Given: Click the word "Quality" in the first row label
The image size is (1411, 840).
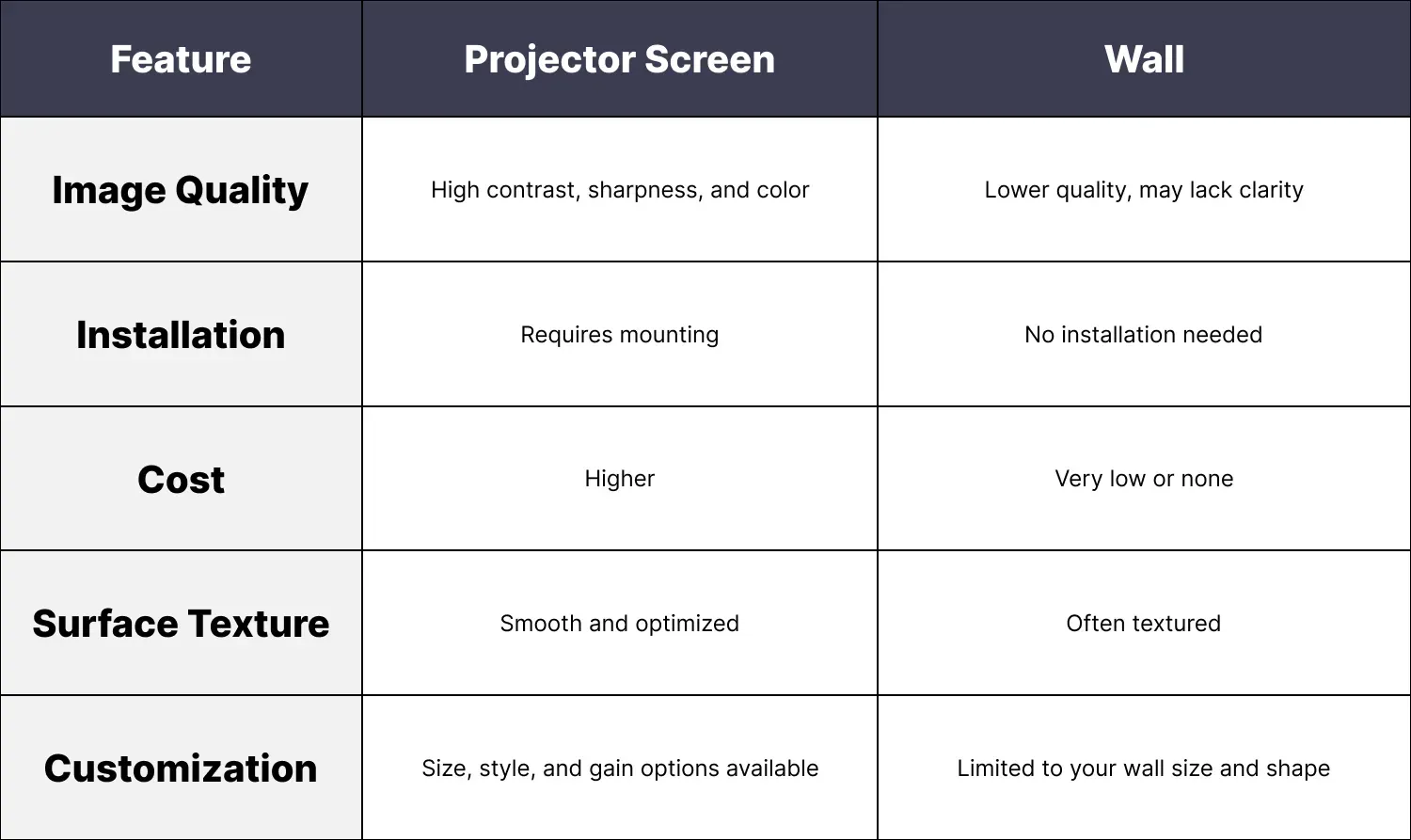Looking at the screenshot, I should [242, 190].
